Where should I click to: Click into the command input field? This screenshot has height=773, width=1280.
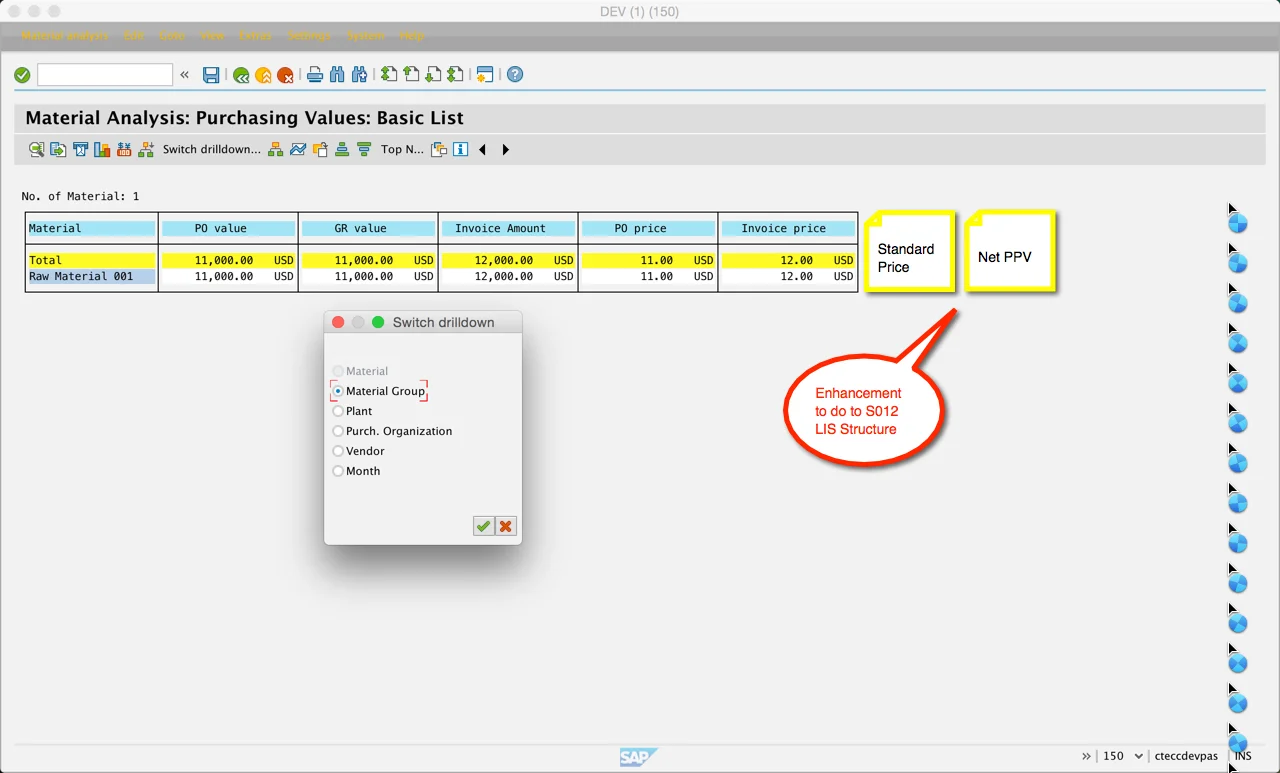click(x=105, y=75)
